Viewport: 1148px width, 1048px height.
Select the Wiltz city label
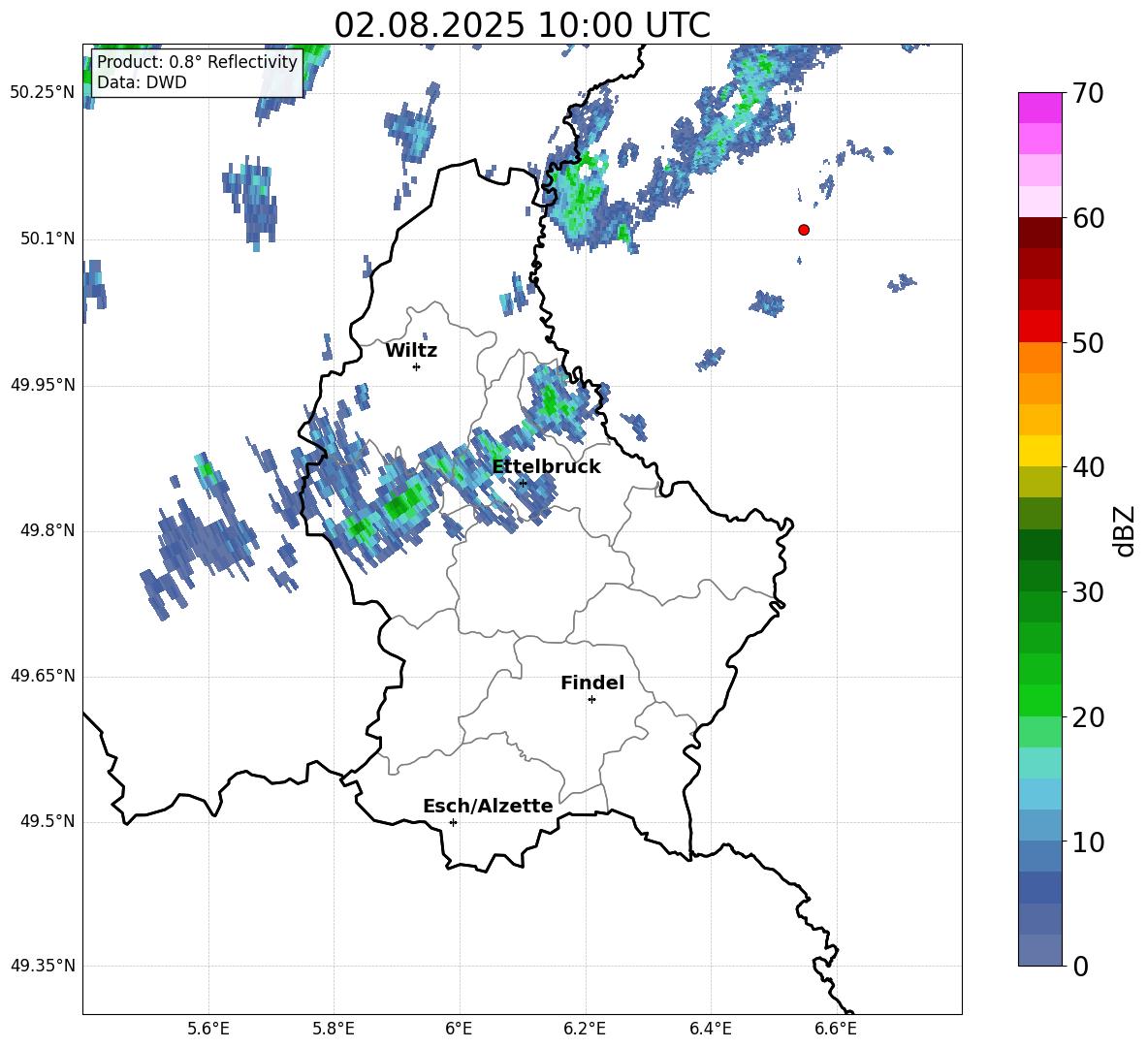pos(411,351)
